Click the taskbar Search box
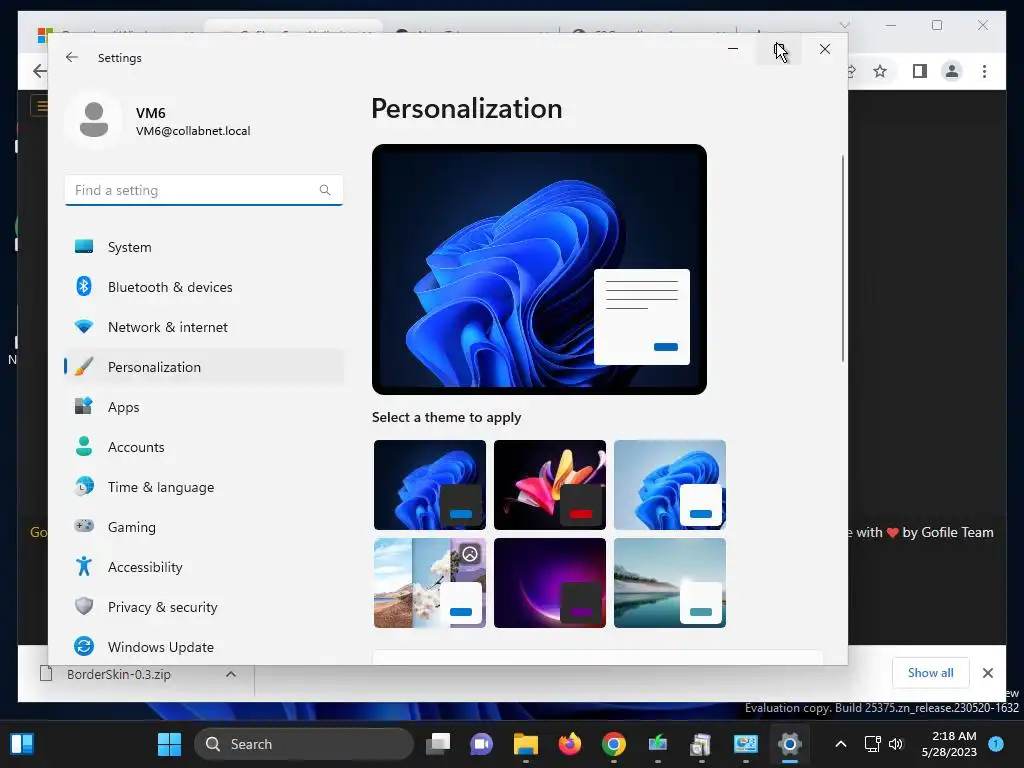Image resolution: width=1024 pixels, height=768 pixels. point(304,744)
